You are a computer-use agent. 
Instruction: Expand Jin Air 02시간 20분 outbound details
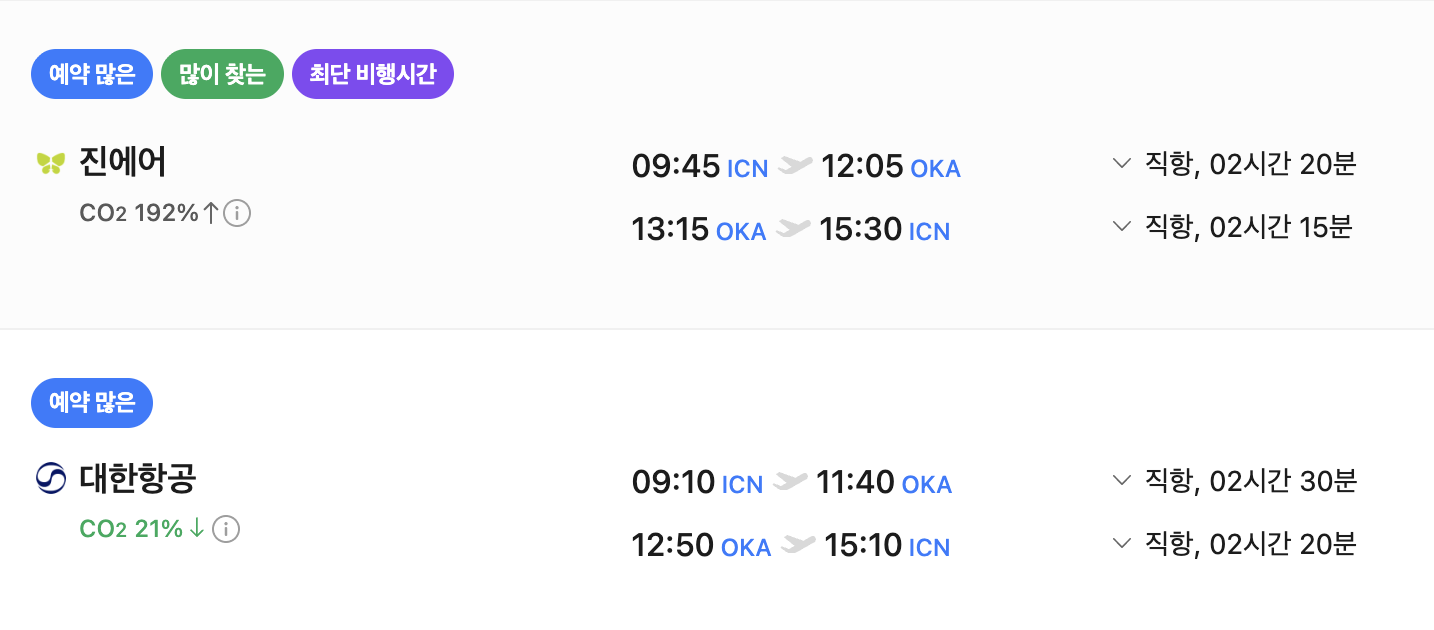[x=1121, y=163]
